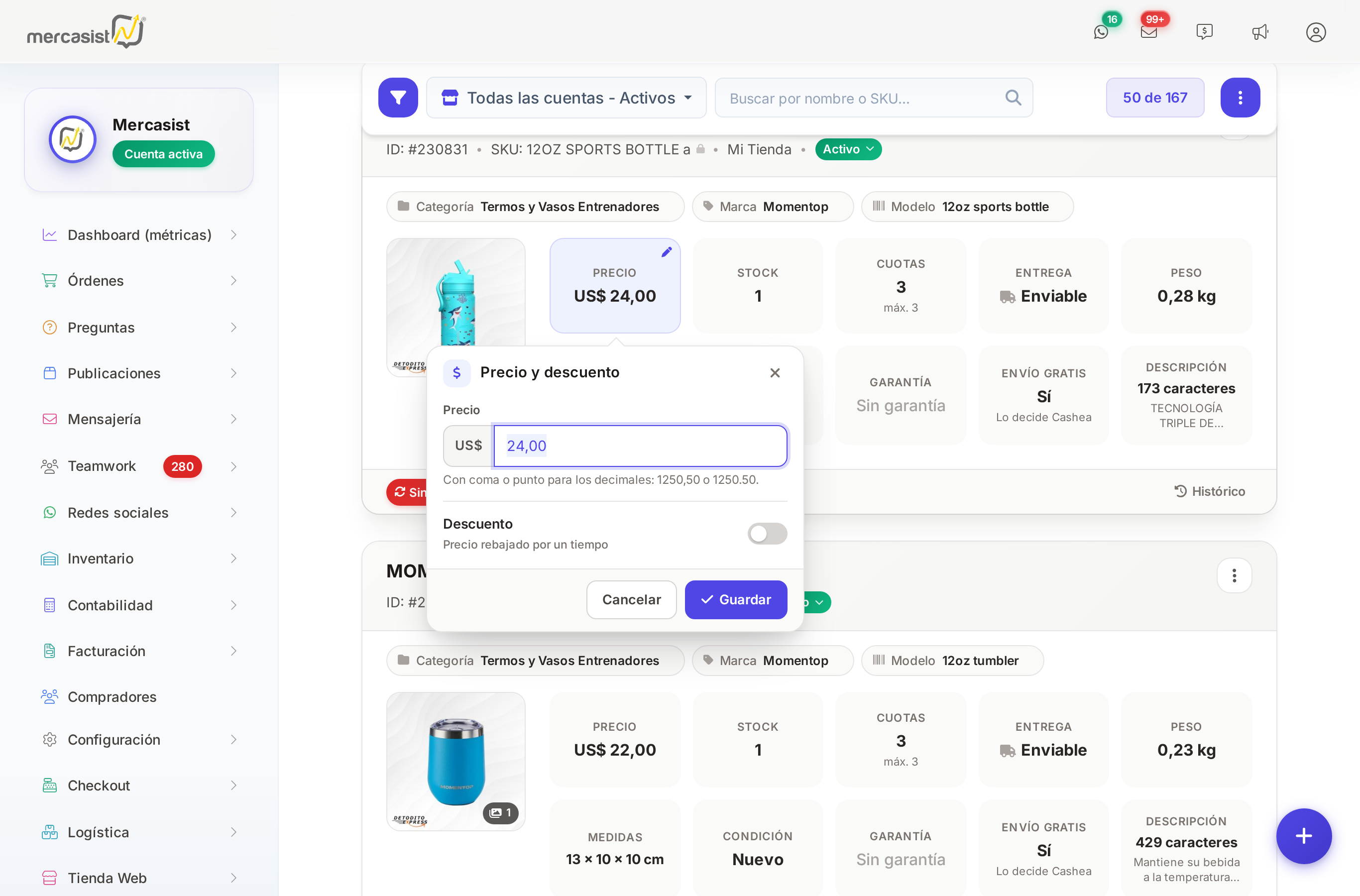Open the blue tumbler product thumbnail

[x=455, y=761]
